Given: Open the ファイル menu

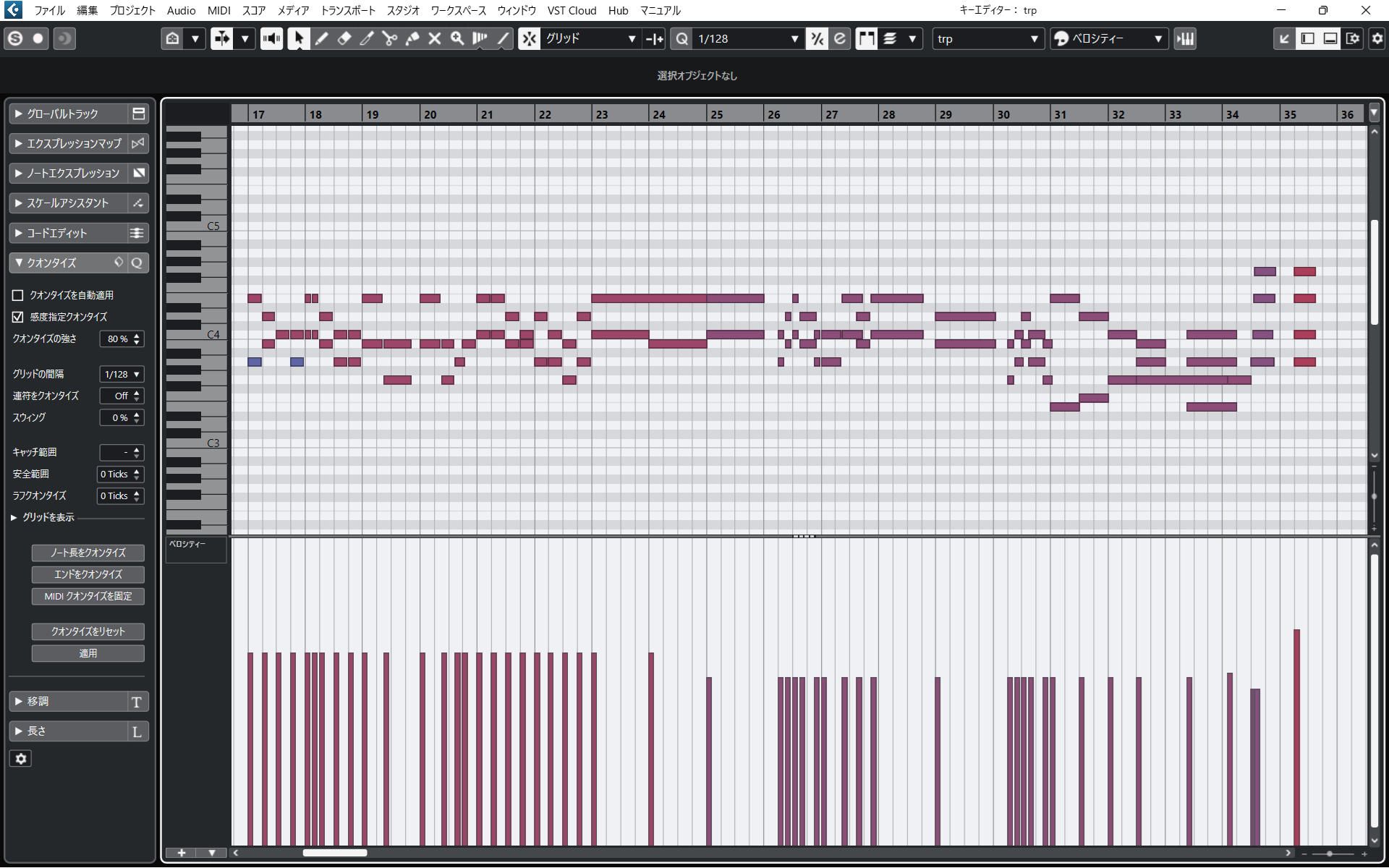Looking at the screenshot, I should (x=49, y=10).
